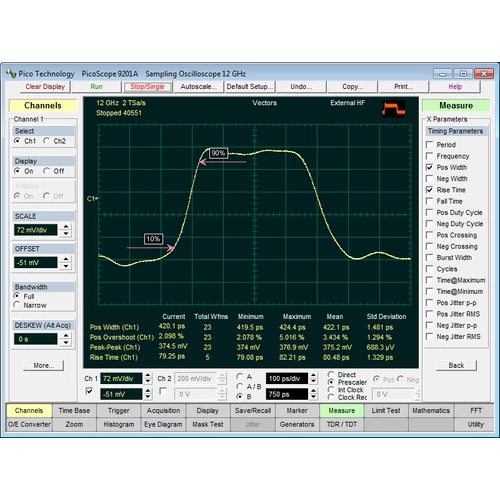Image resolution: width=500 pixels, height=500 pixels.
Task: Open the Histogram tab
Action: click(119, 424)
